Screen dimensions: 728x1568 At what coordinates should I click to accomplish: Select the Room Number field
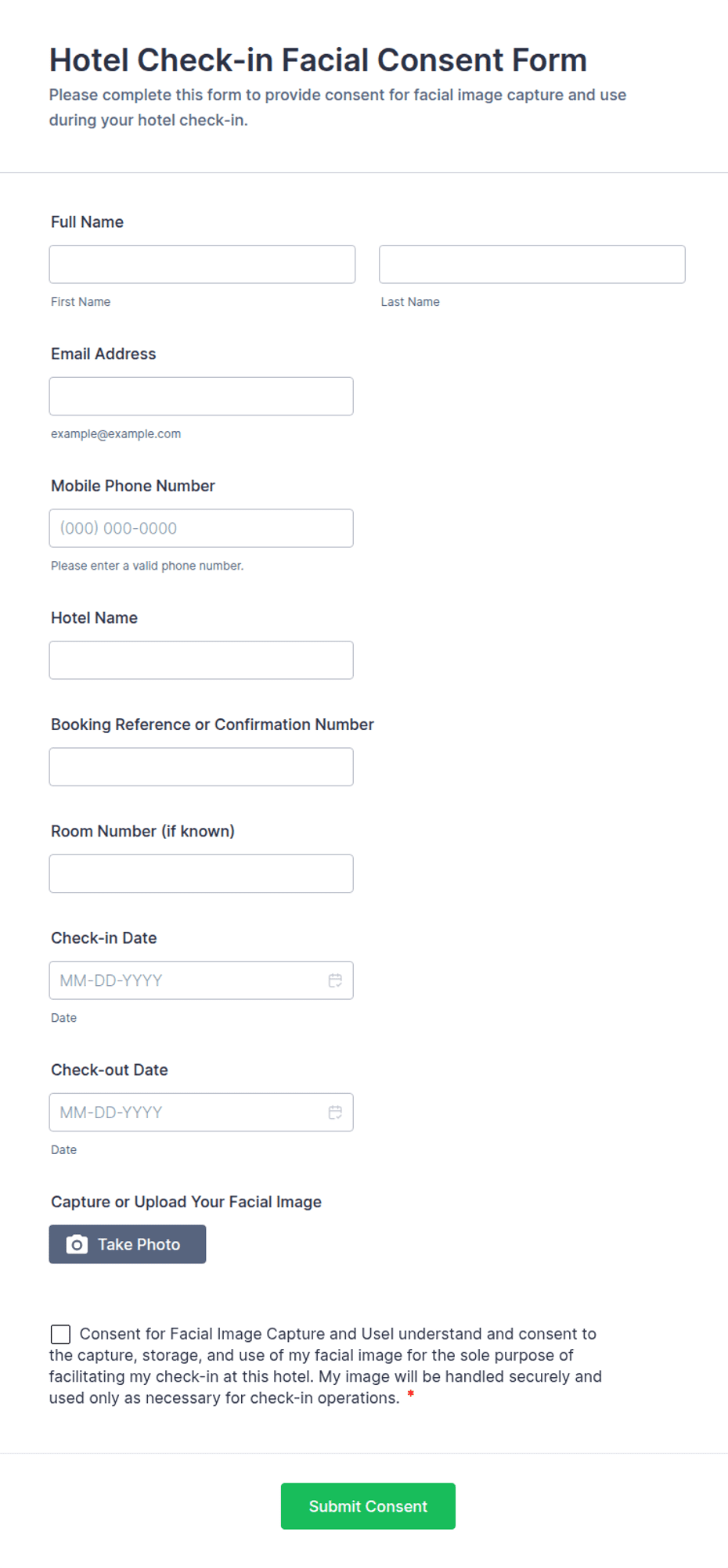point(201,873)
